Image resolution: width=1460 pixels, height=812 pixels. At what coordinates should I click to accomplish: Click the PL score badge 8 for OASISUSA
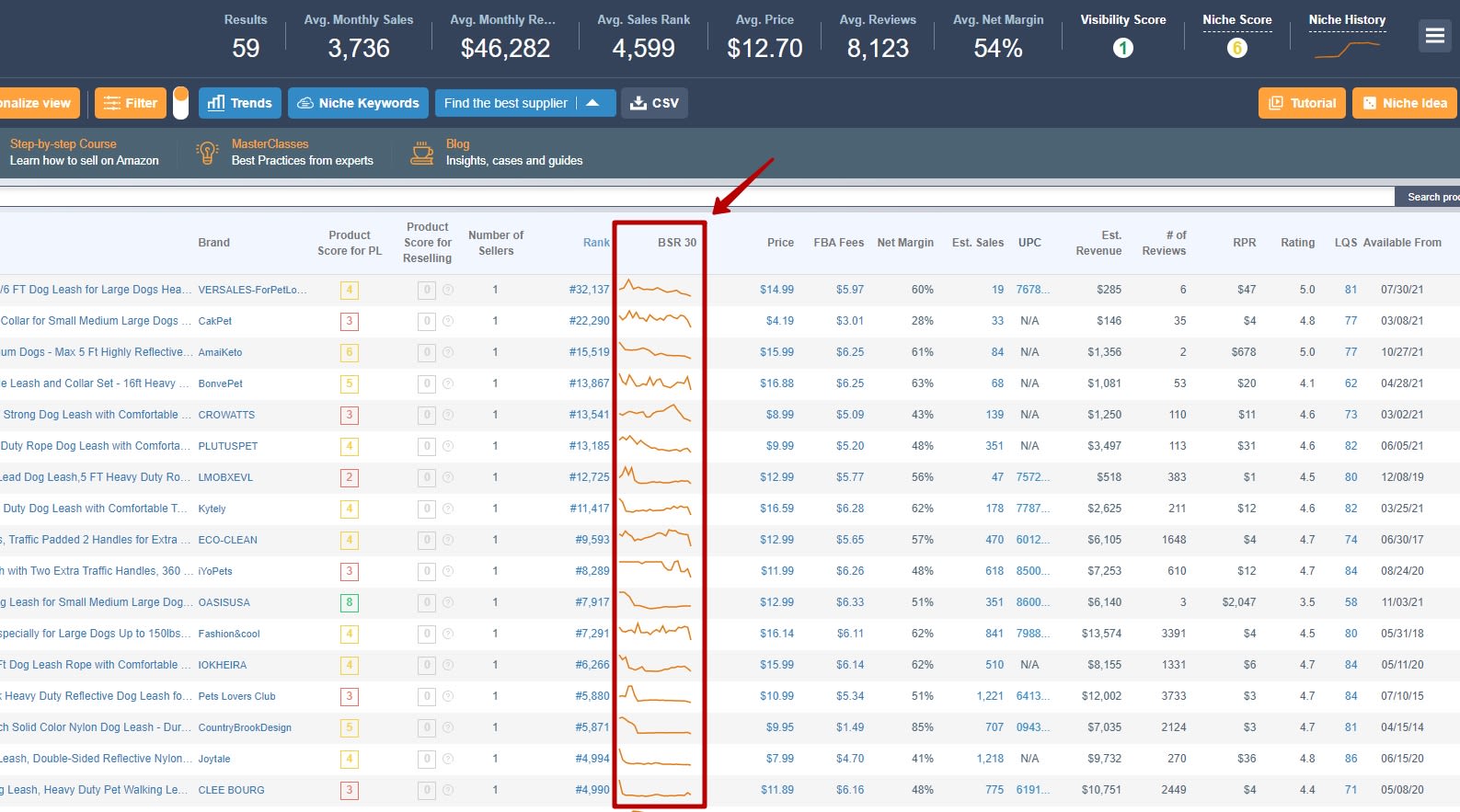click(350, 602)
